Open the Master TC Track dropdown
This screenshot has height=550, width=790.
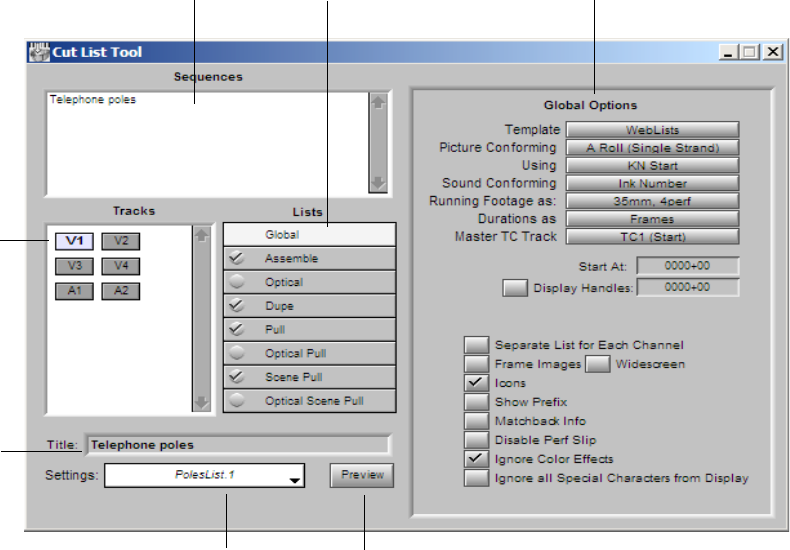pyautogui.click(x=652, y=237)
